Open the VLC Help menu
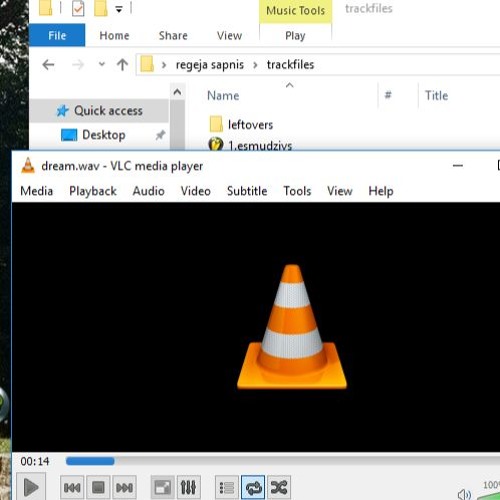Viewport: 500px width, 500px height. (x=381, y=191)
